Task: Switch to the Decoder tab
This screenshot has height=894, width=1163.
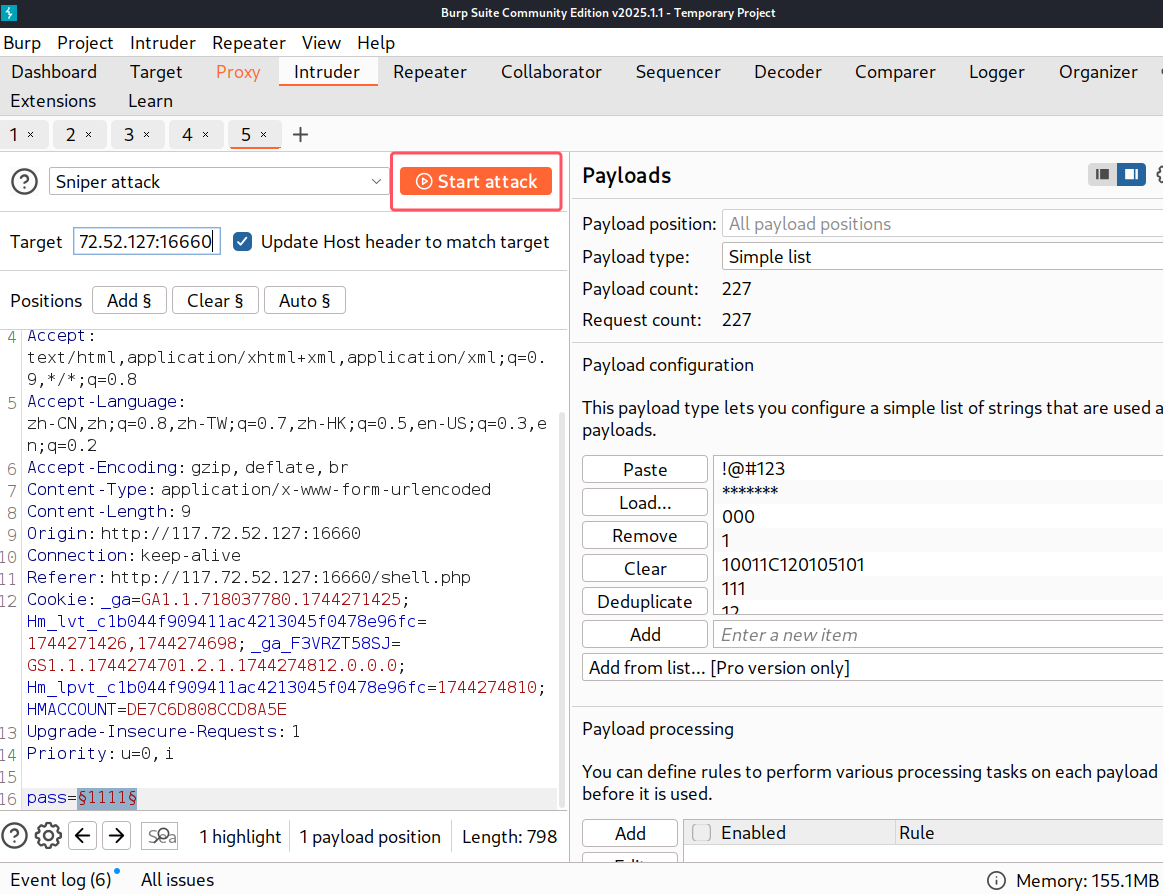Action: [x=788, y=72]
